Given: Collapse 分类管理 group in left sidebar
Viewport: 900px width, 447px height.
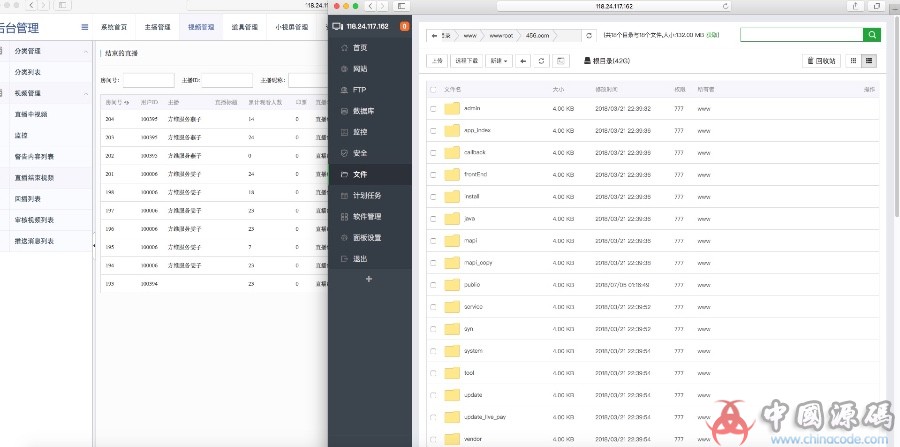Looking at the screenshot, I should click(86, 52).
